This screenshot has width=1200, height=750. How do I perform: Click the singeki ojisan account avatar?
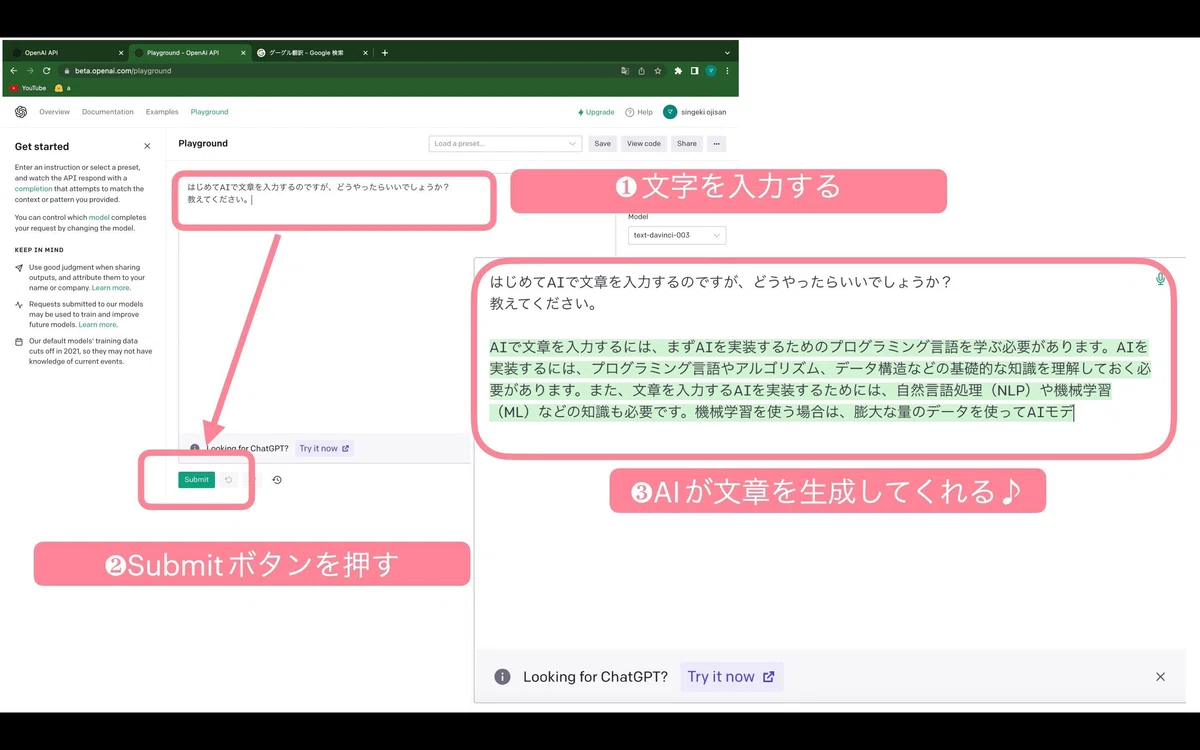[x=670, y=112]
